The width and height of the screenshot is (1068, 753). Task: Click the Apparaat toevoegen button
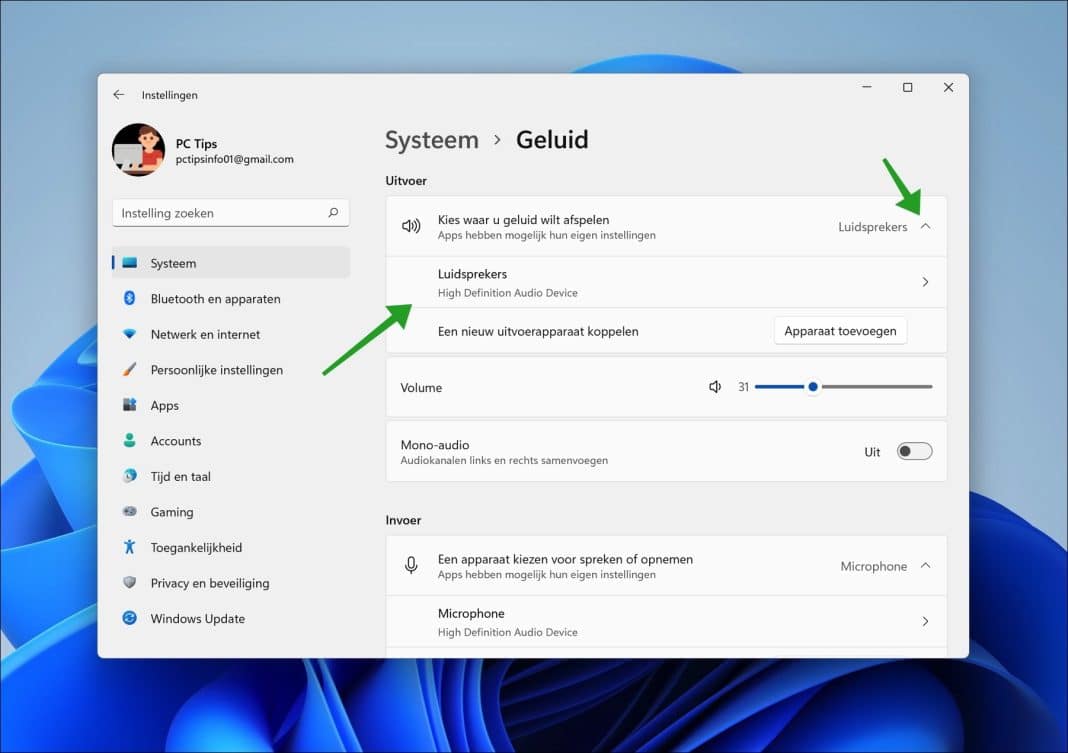[x=840, y=330]
